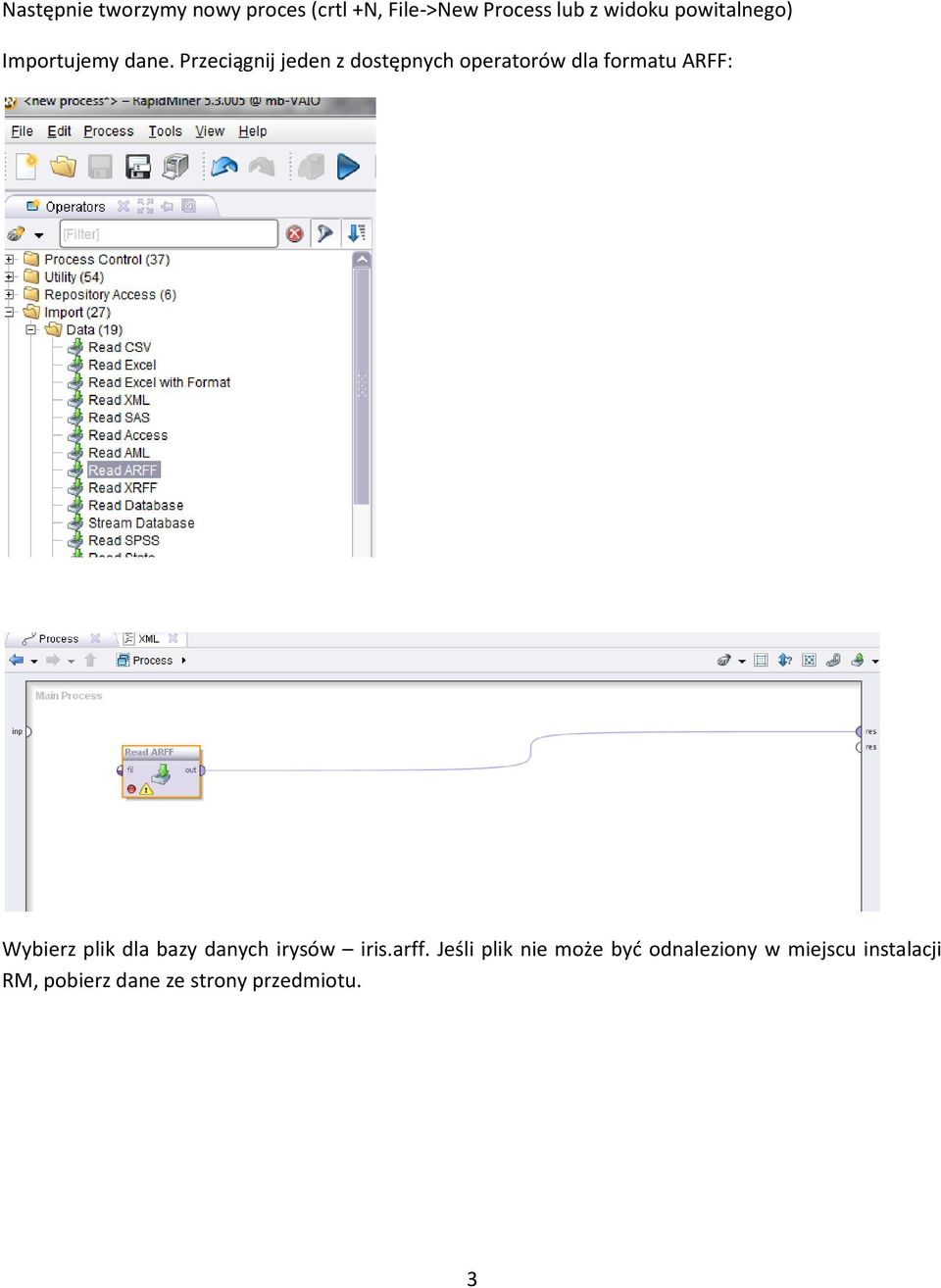
Task: Close the Process tab in the lower panel
Action: 95,639
